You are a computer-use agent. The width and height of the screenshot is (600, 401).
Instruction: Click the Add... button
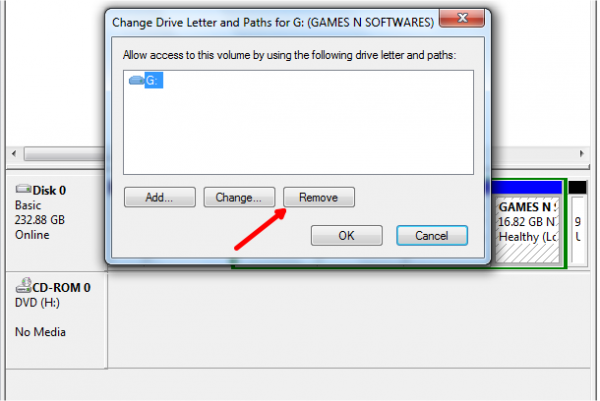(160, 197)
